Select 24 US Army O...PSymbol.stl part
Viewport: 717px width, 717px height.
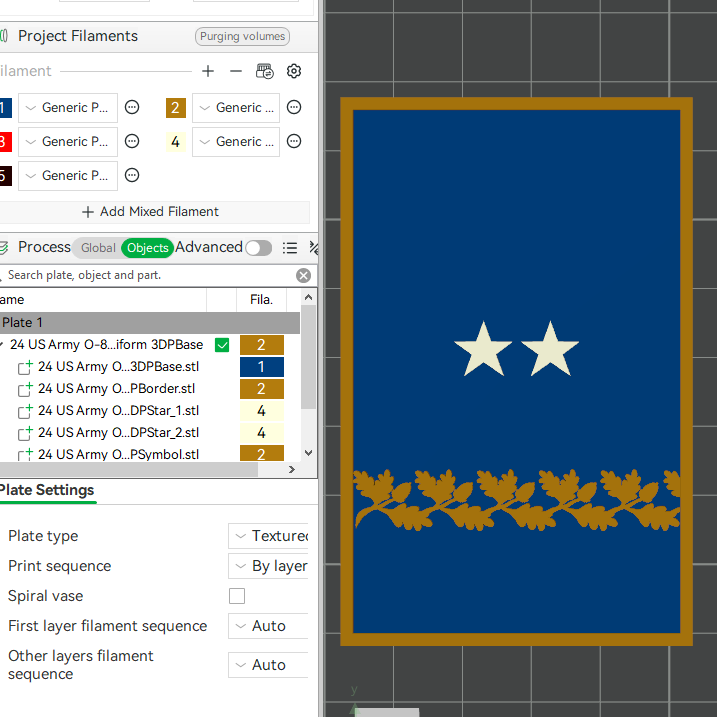(118, 454)
